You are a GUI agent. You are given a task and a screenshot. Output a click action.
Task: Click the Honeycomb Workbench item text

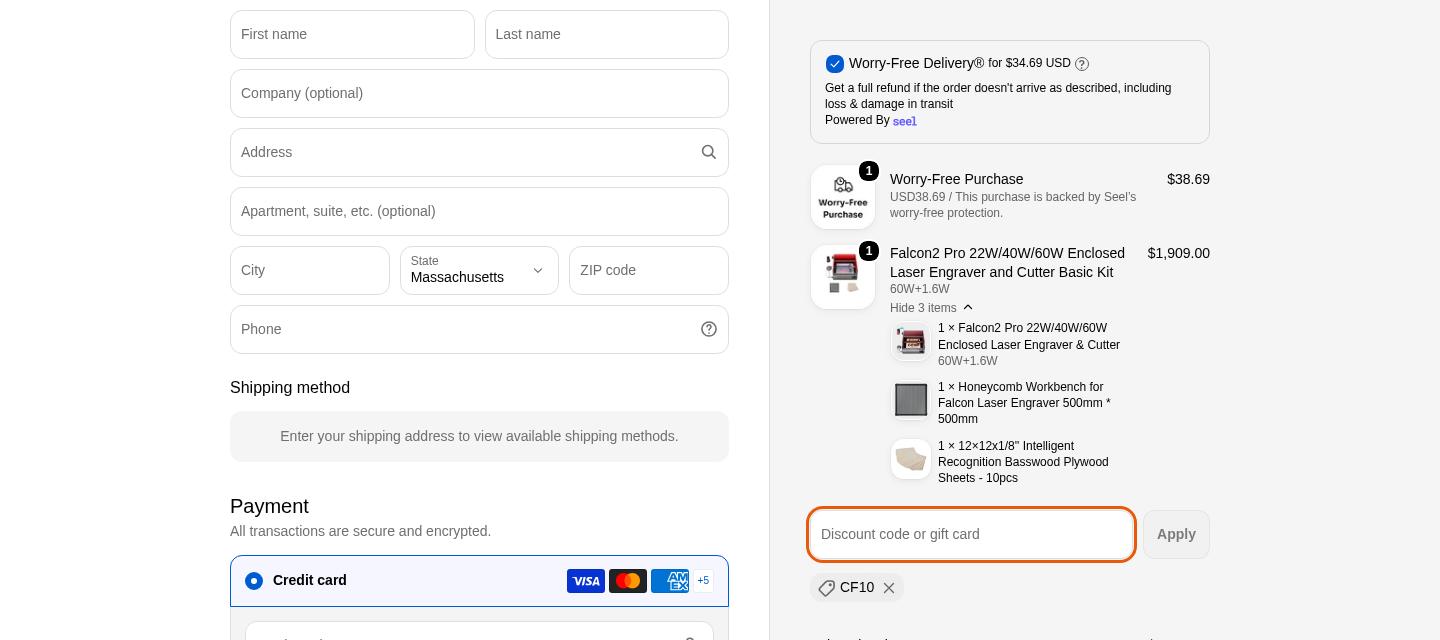click(1024, 403)
